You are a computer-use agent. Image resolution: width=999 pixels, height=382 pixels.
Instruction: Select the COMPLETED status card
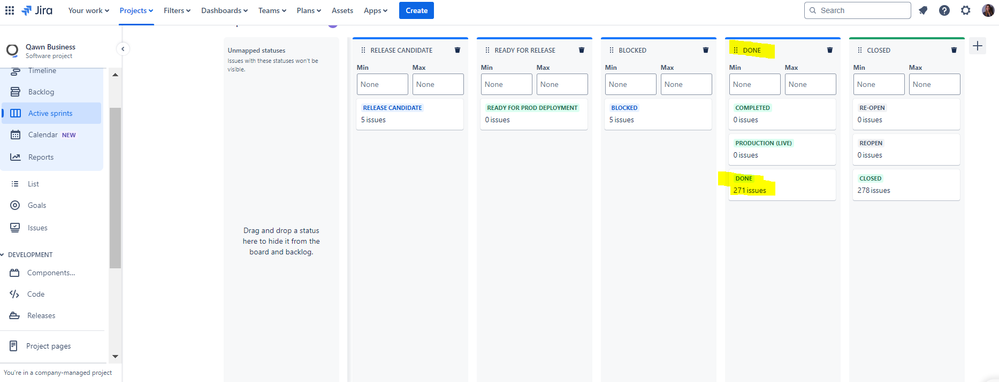click(782, 114)
